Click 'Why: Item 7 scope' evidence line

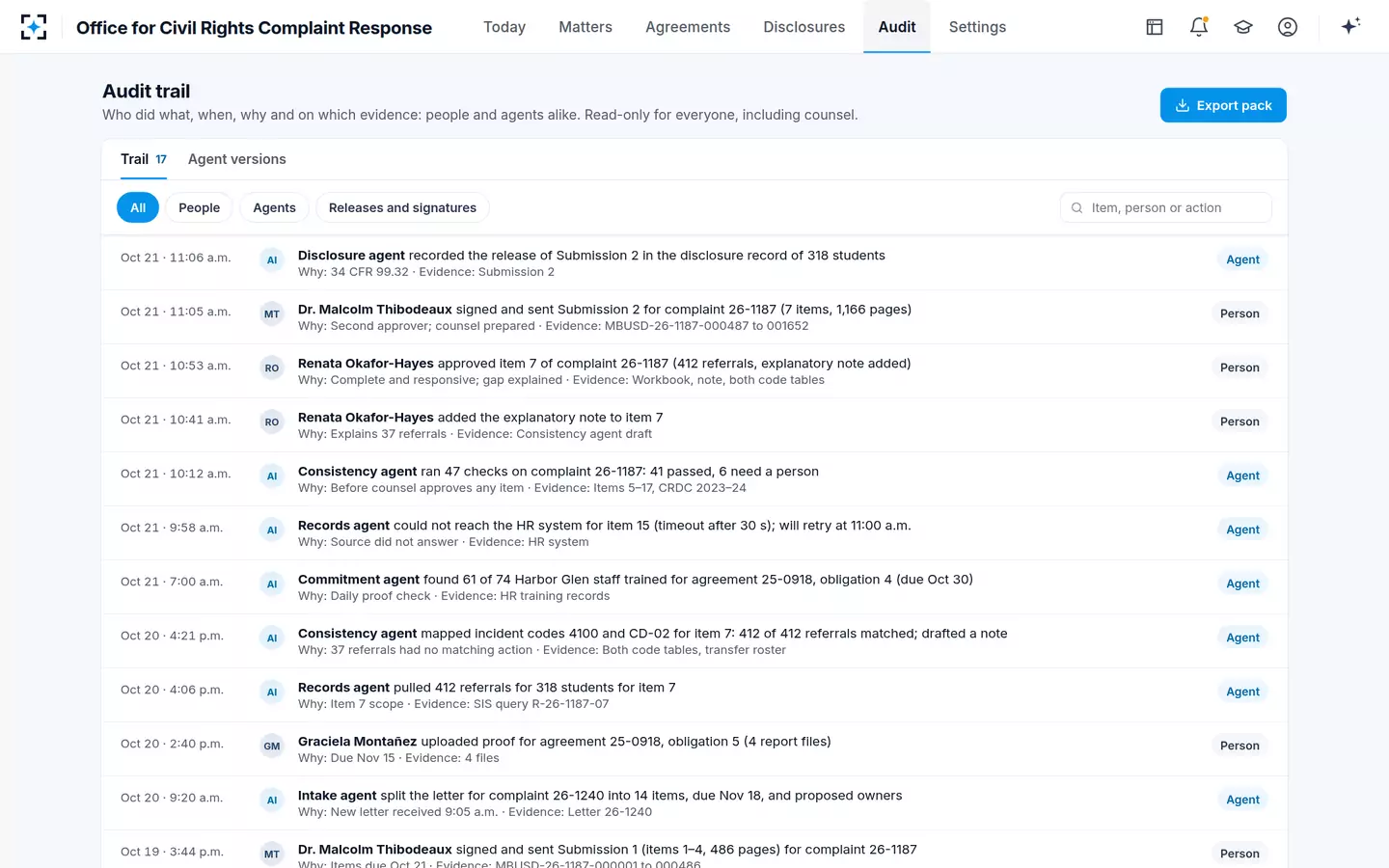click(453, 704)
